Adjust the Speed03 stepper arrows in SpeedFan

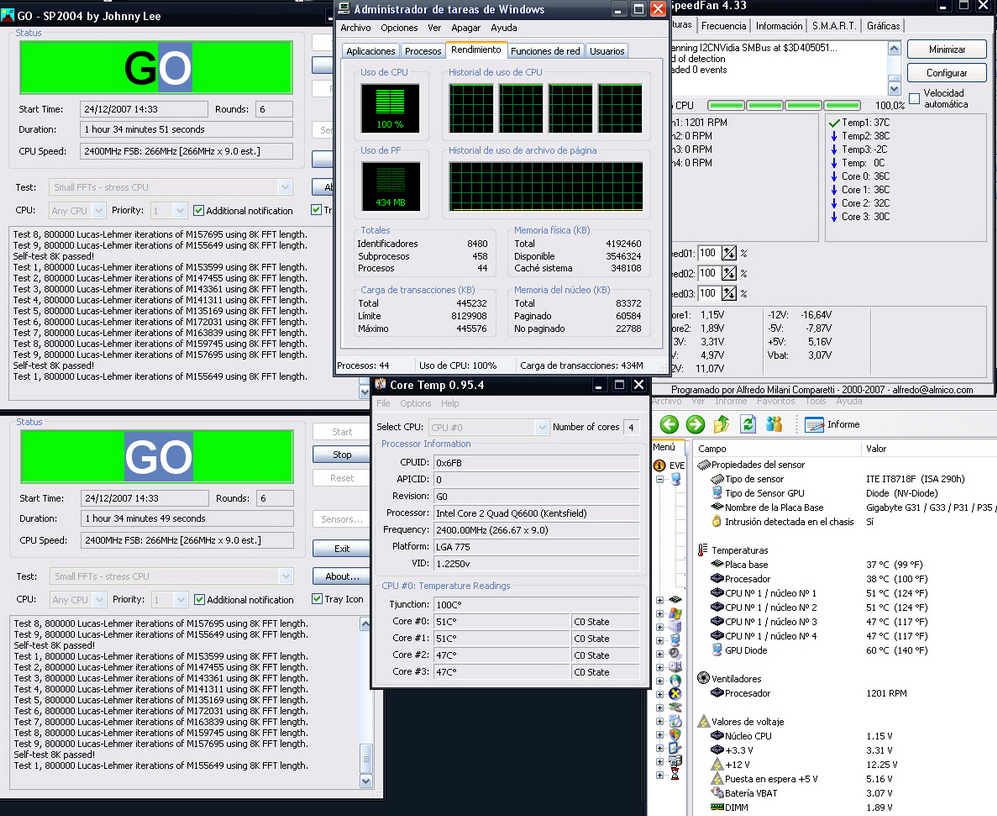tap(729, 293)
